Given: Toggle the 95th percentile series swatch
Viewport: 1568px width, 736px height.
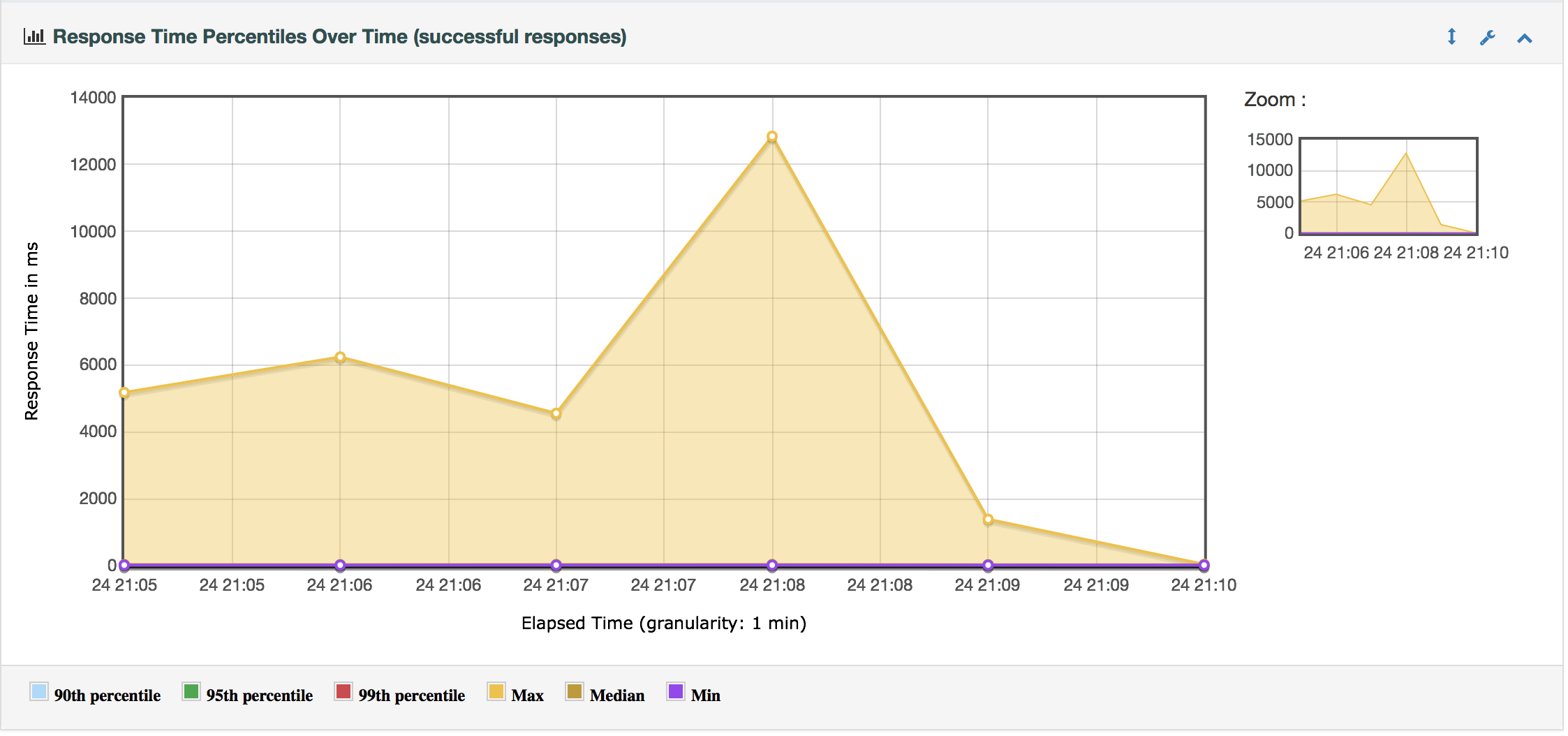Looking at the screenshot, I should [x=191, y=691].
